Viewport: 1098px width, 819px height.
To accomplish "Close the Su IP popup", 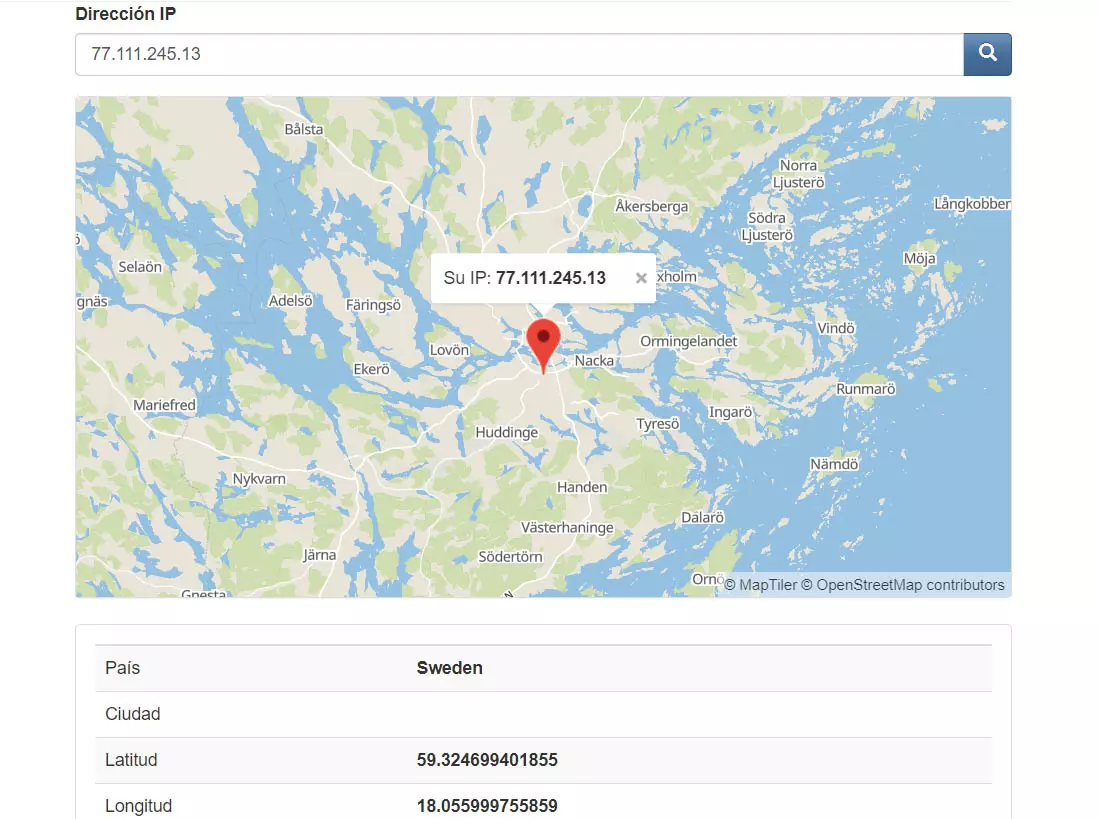I will [x=641, y=278].
